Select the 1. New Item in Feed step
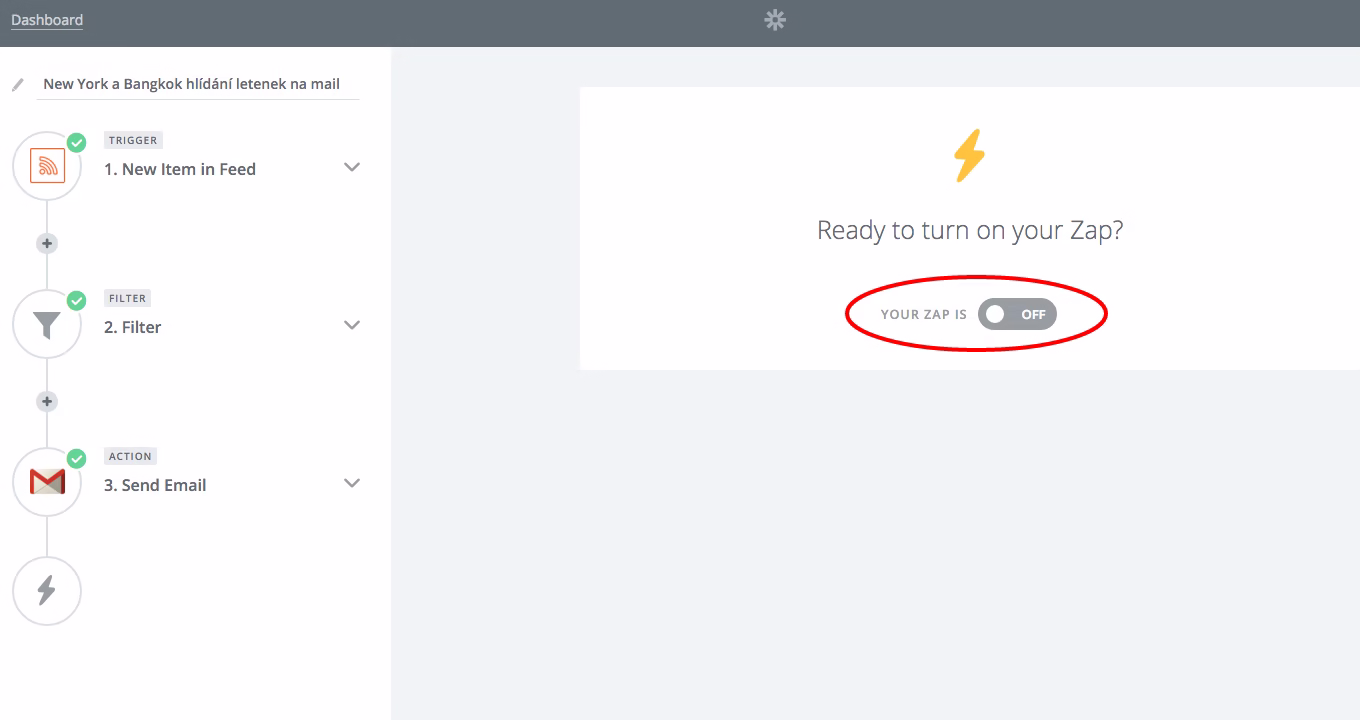This screenshot has height=720, width=1360. pos(180,169)
